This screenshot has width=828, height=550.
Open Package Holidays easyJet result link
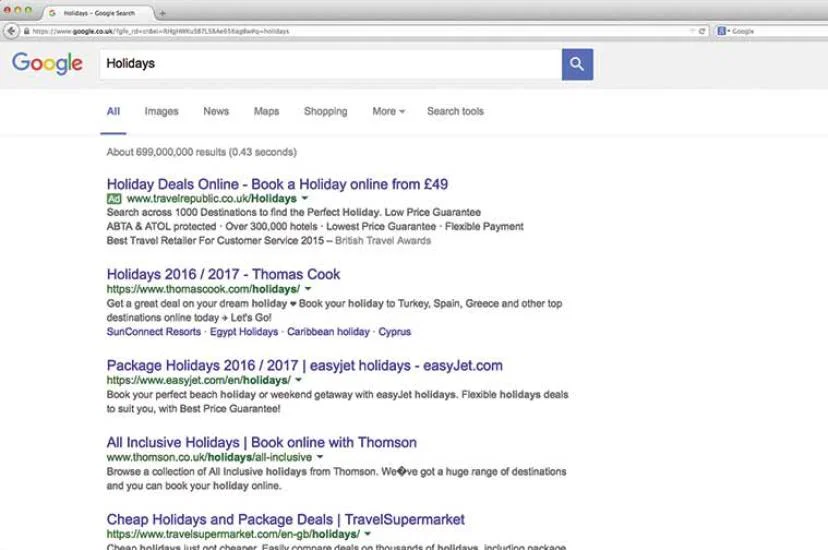point(305,366)
